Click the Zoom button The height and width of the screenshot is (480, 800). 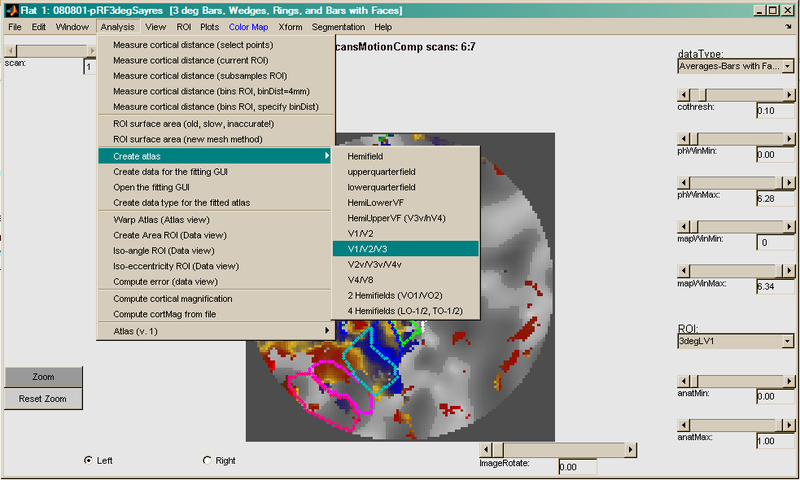click(x=43, y=377)
